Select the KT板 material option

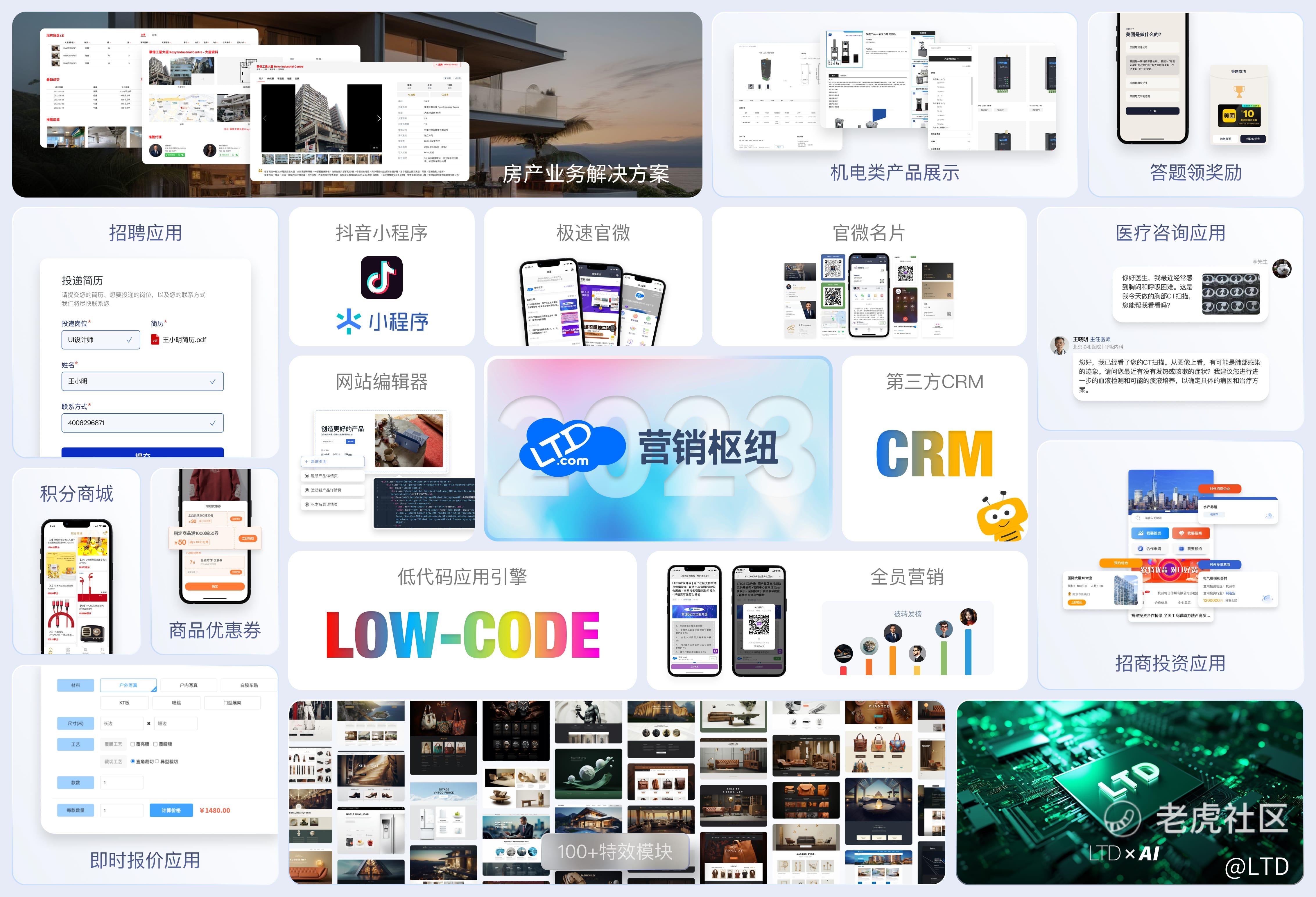[124, 703]
